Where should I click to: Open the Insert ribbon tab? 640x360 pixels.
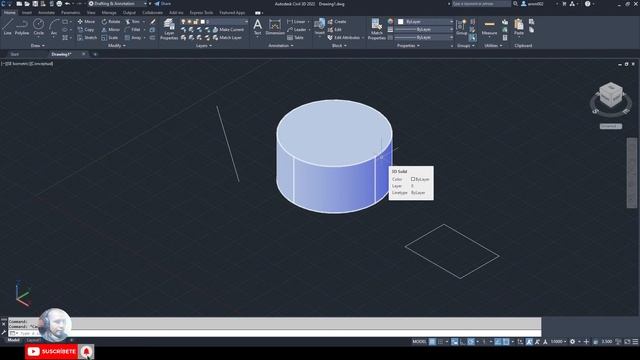point(27,13)
